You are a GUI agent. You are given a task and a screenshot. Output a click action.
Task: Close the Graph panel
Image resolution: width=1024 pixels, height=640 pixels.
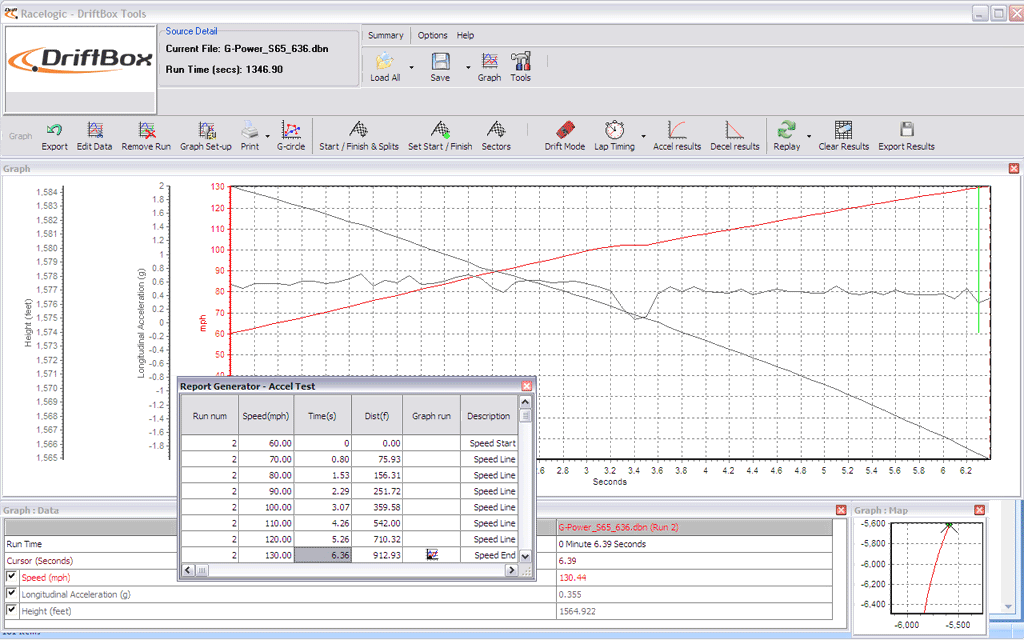[1014, 168]
